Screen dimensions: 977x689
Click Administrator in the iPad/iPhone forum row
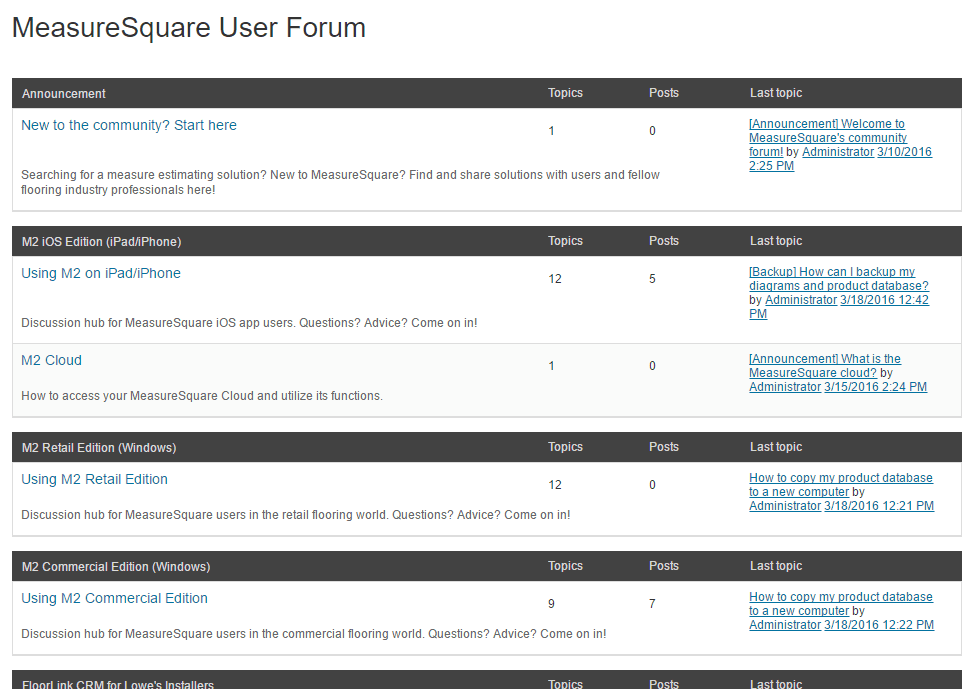[800, 300]
